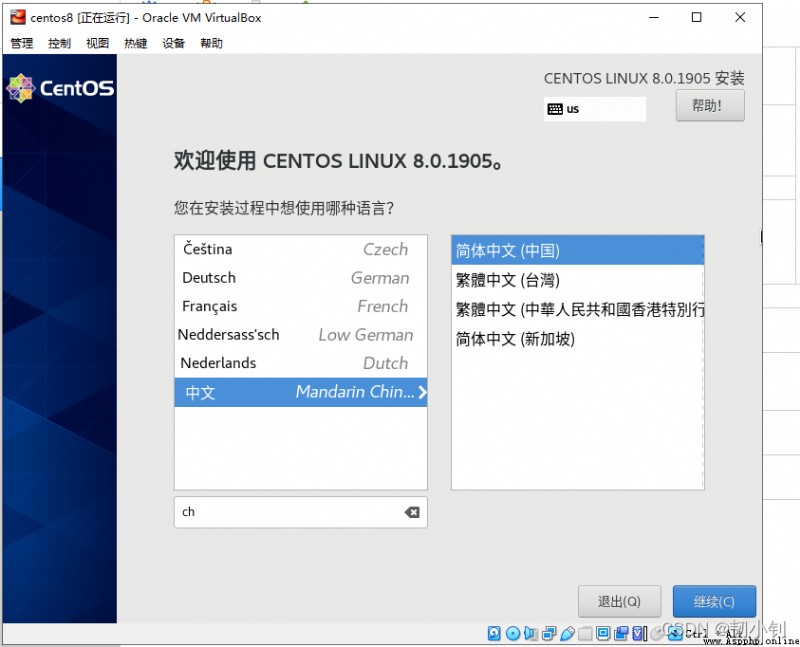Image resolution: width=800 pixels, height=647 pixels.
Task: Click the CentOS logo in sidebar
Action: 60,88
